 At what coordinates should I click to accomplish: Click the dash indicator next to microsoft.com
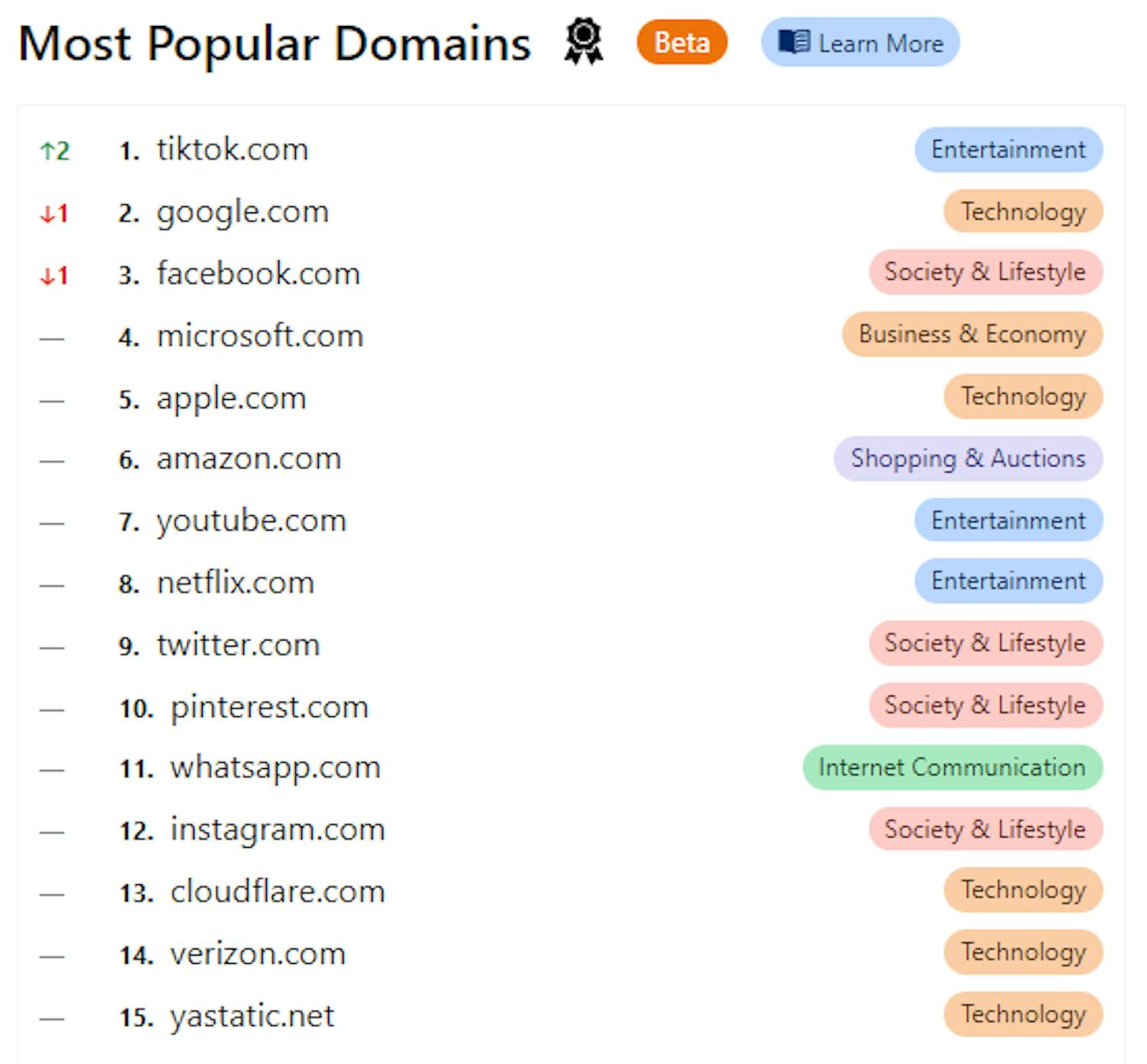[51, 336]
